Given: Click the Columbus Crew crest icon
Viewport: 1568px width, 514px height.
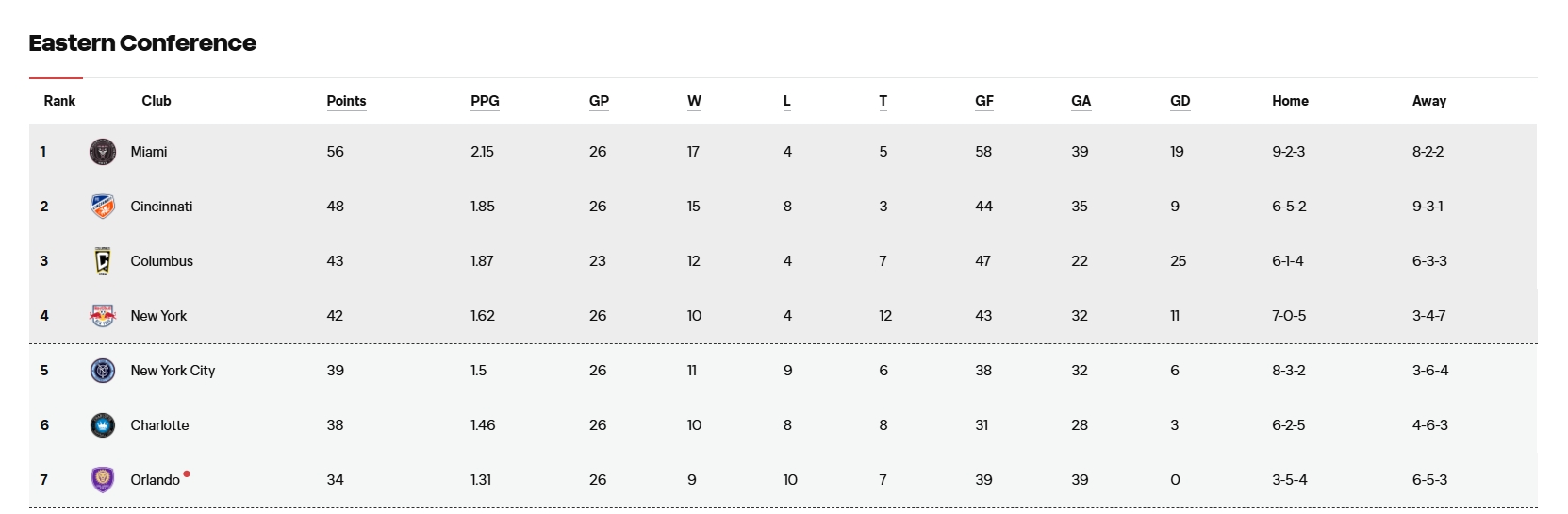Looking at the screenshot, I should click(103, 261).
